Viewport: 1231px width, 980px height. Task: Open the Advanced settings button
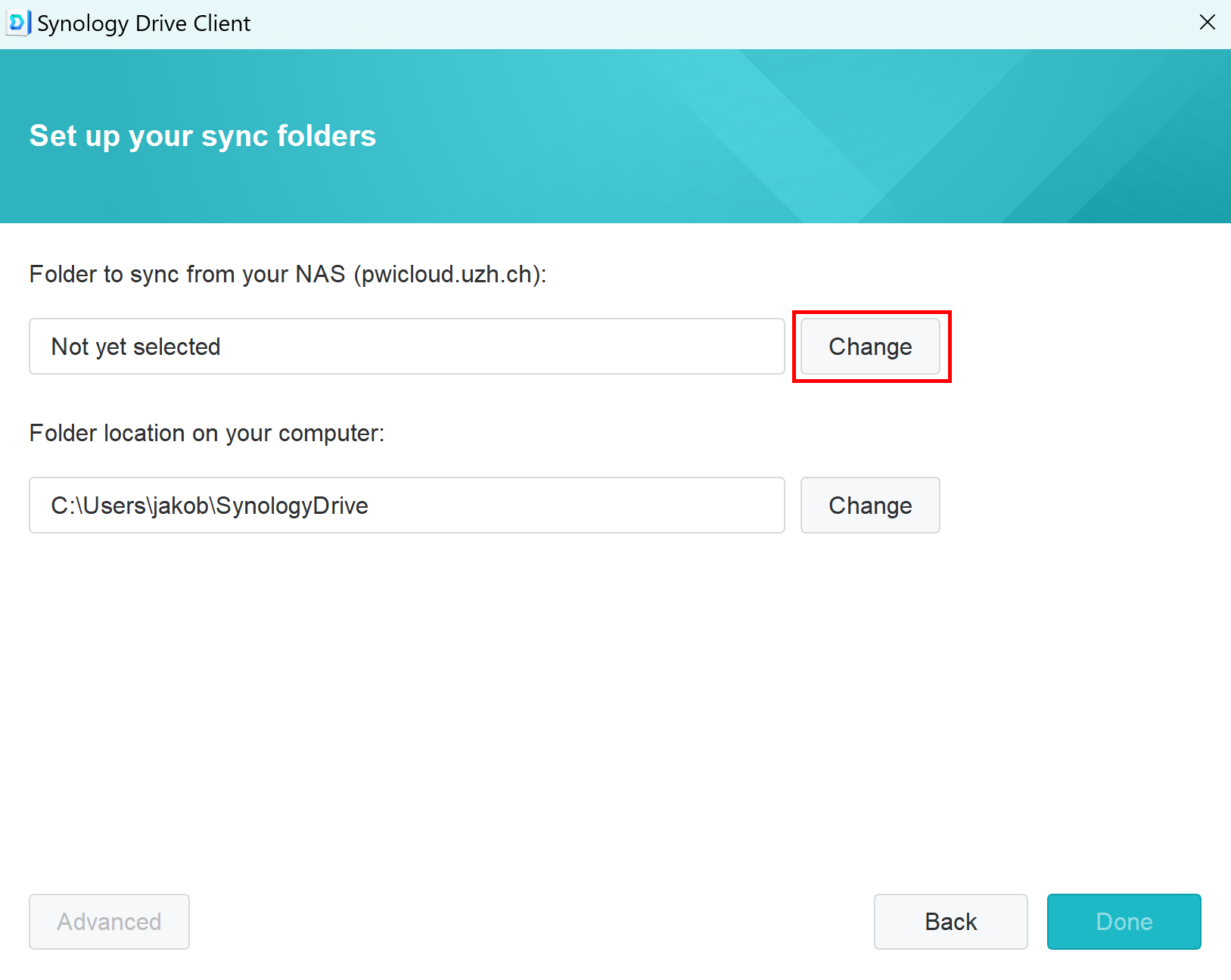coord(109,922)
